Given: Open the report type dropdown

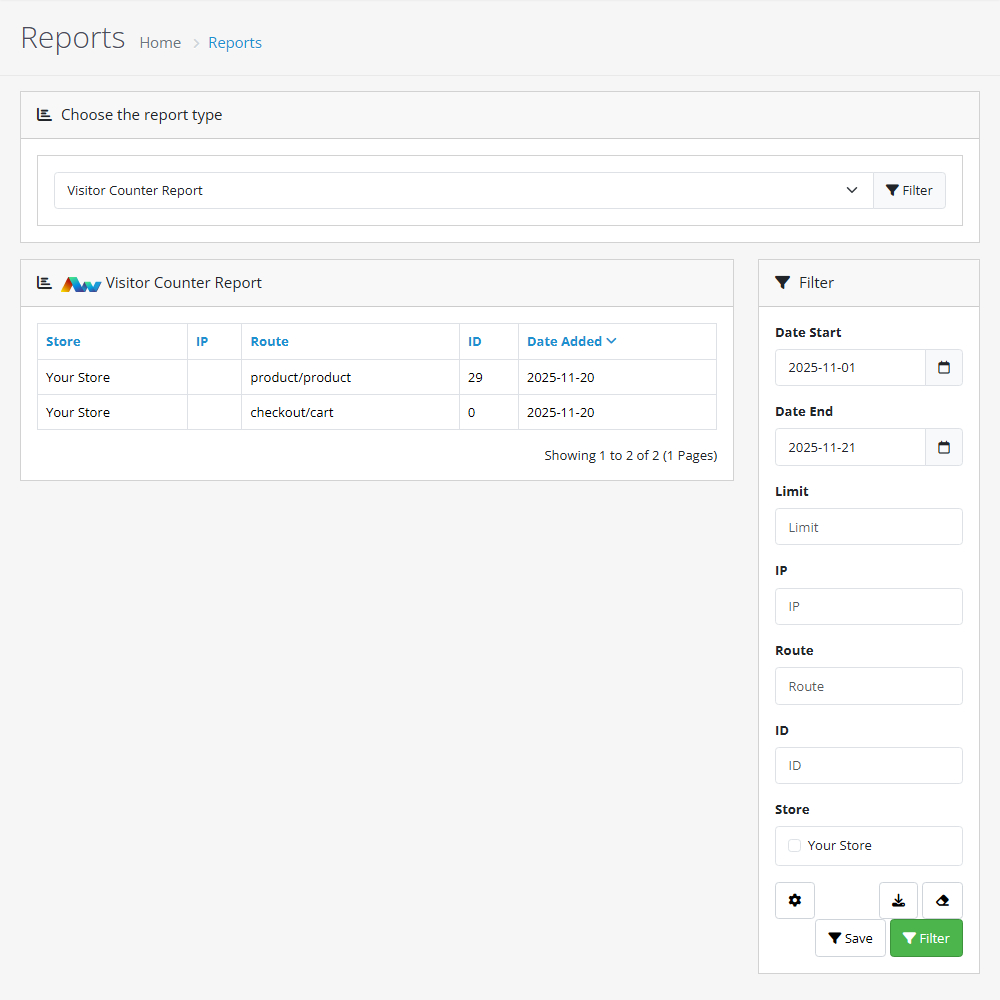Looking at the screenshot, I should tap(462, 190).
